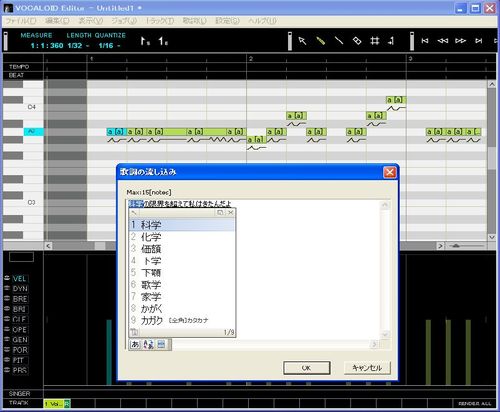This screenshot has width=500, height=412.
Task: Choose candidate 2 化学
Action: click(182, 237)
